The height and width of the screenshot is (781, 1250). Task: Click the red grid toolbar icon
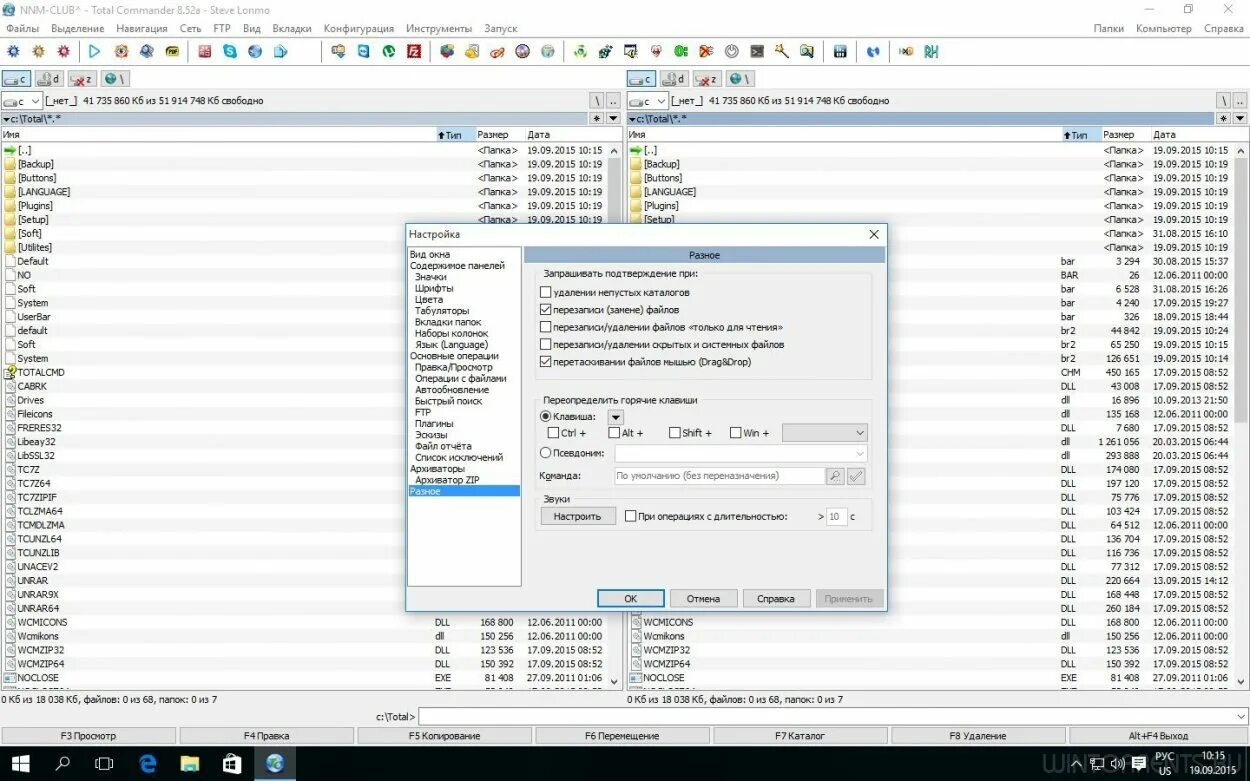[205, 51]
